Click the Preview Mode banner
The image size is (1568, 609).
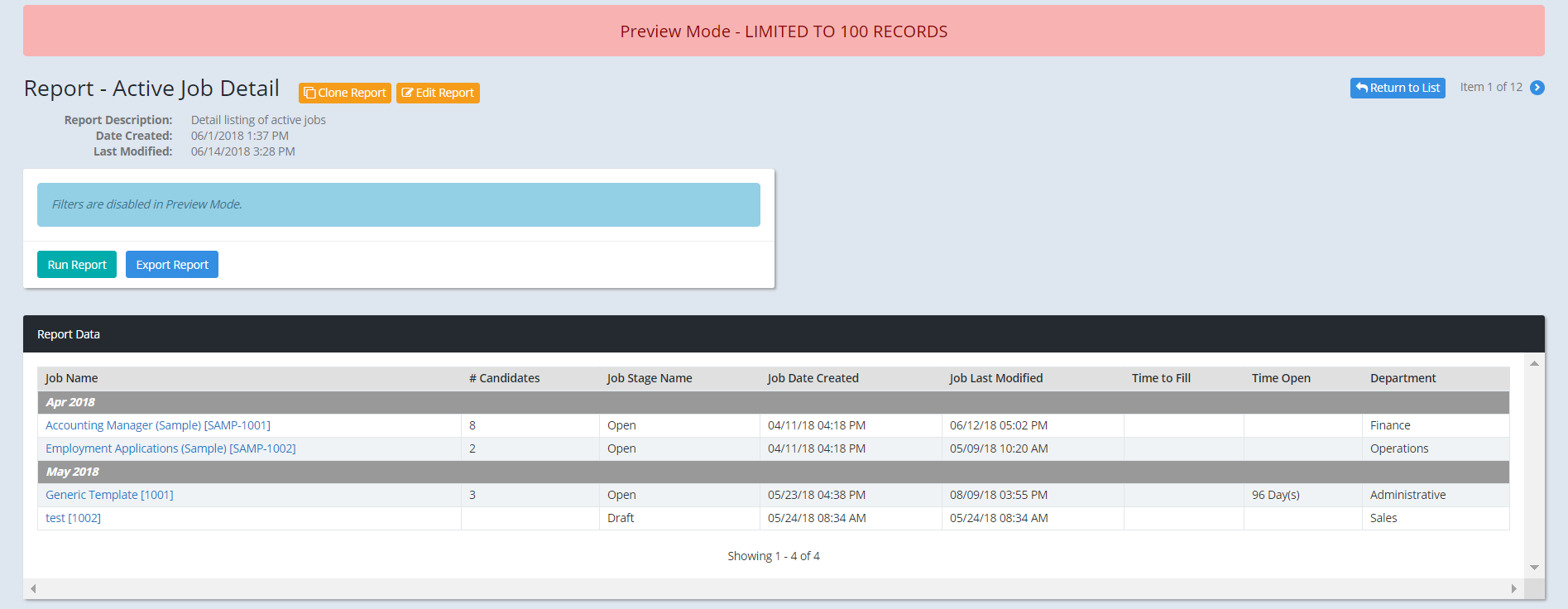click(x=784, y=31)
